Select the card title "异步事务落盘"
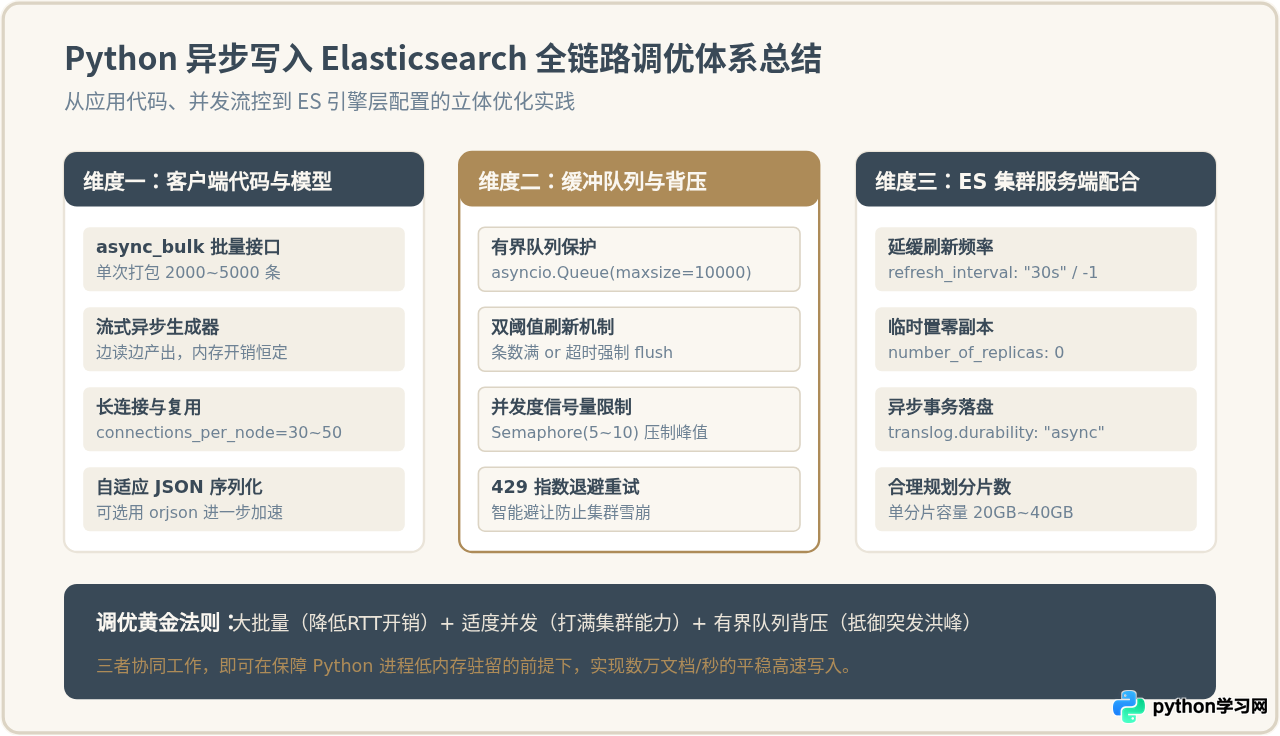Screen dimensions: 1280x736 tap(941, 407)
